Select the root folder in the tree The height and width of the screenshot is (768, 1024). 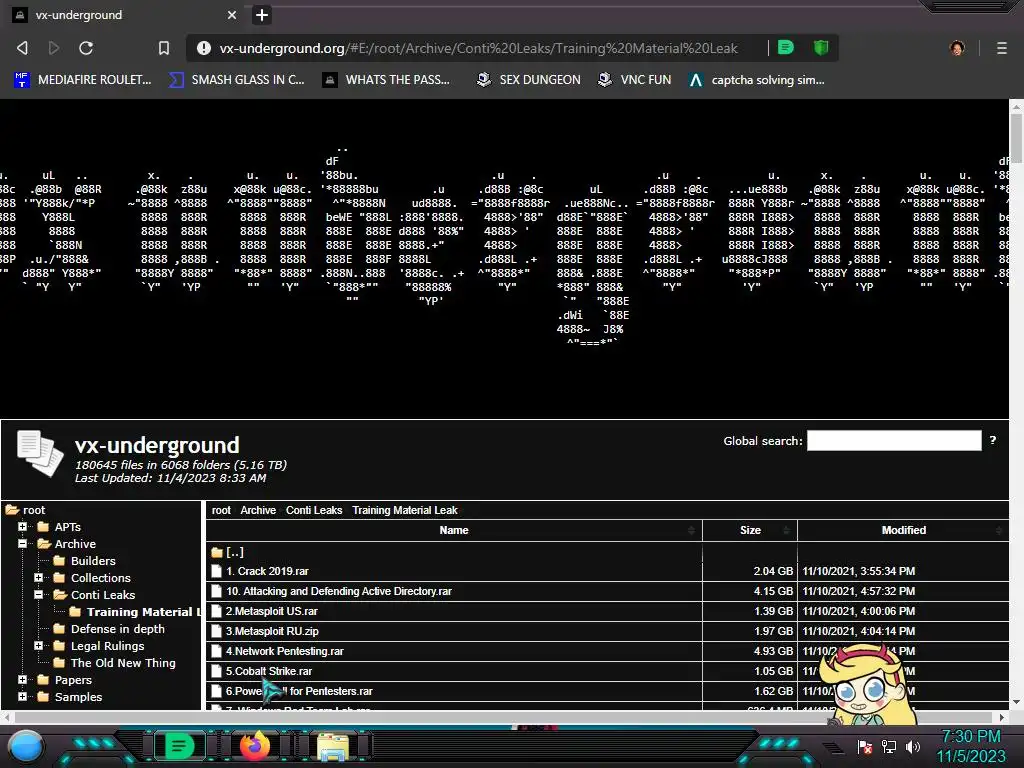[x=34, y=510]
